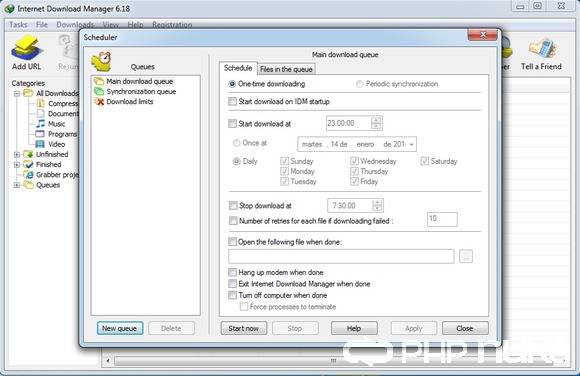Click the All Downloads folder icon
This screenshot has height=376, width=580.
pos(28,93)
